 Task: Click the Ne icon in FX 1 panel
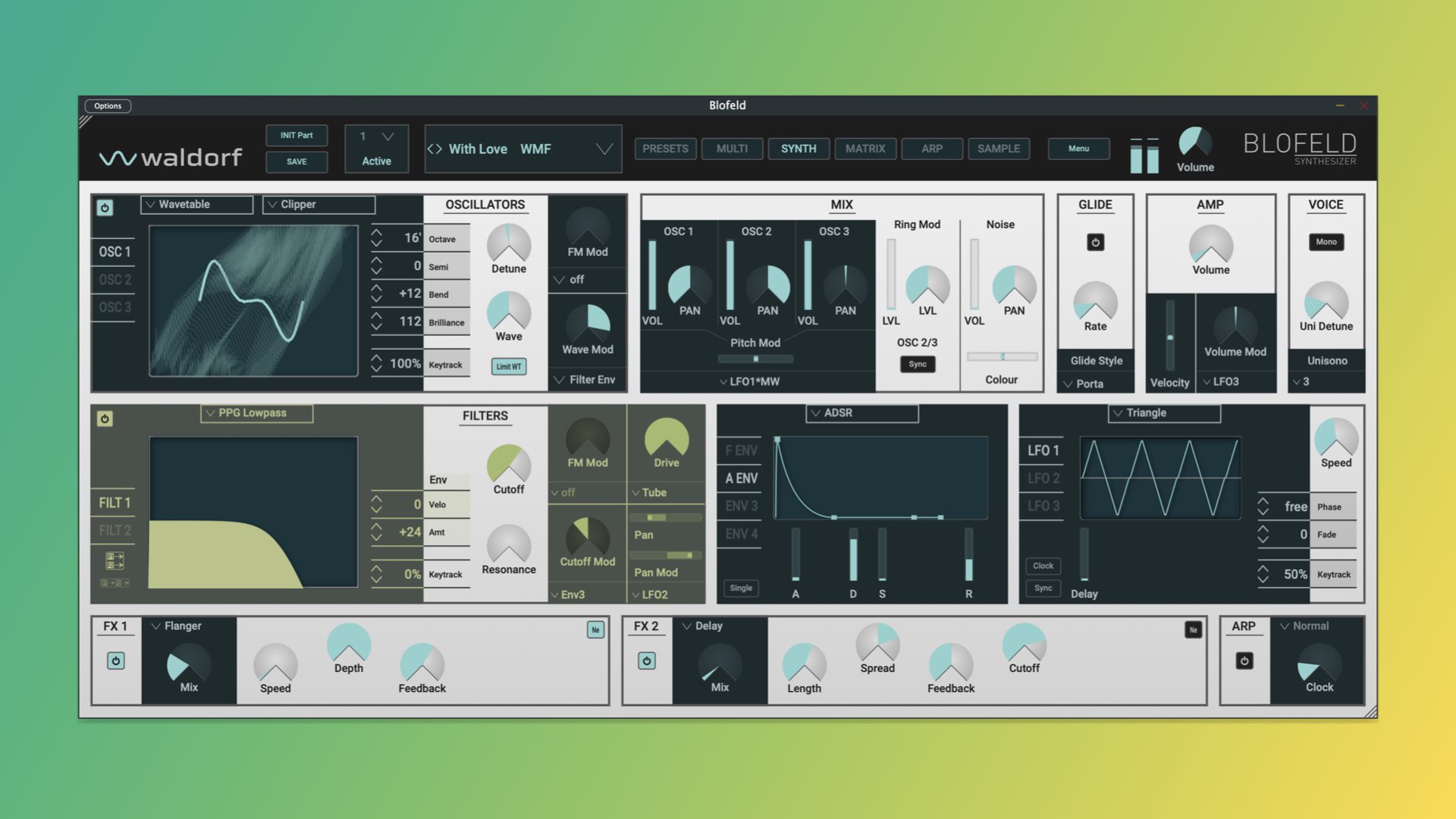[596, 630]
